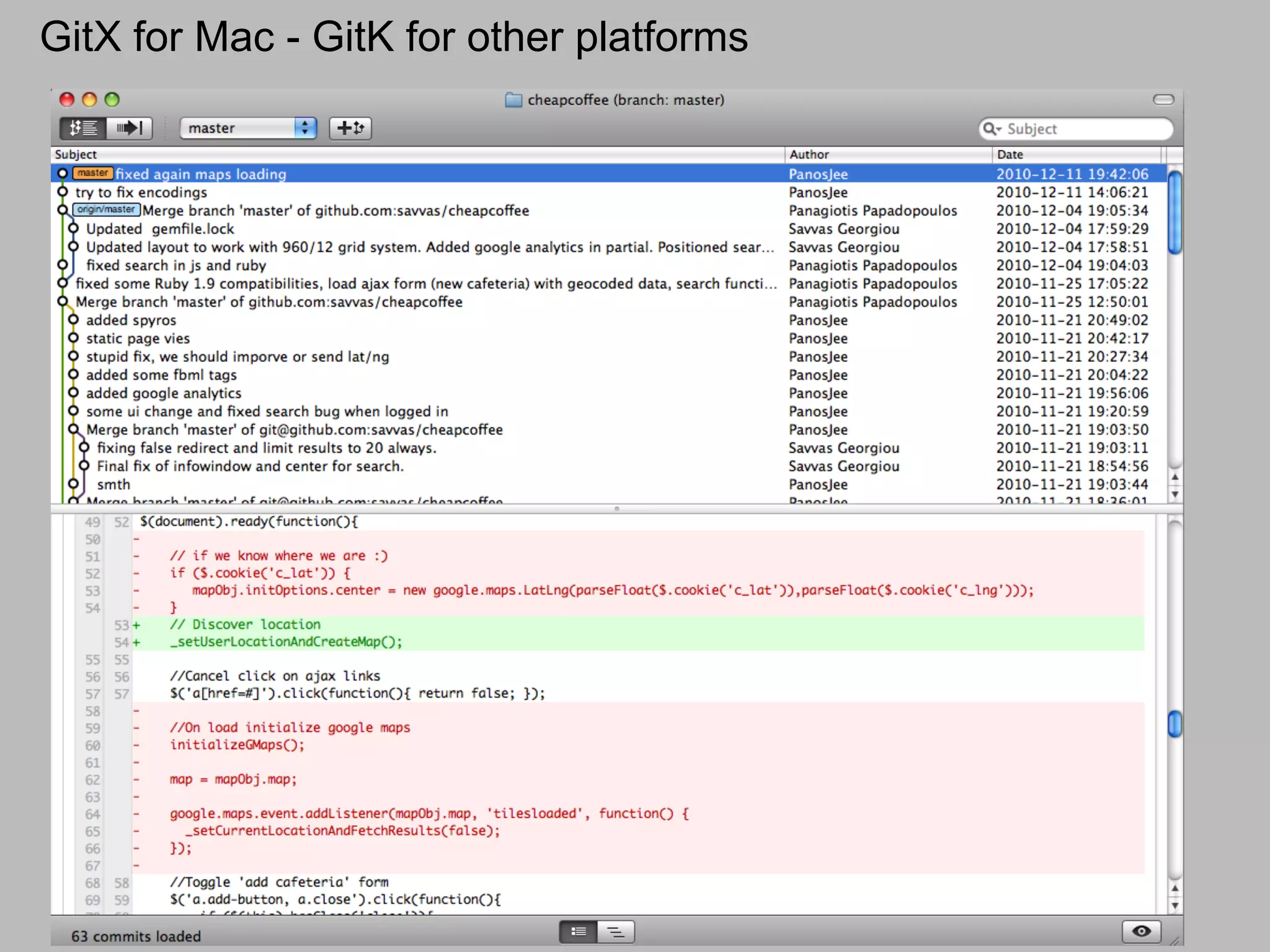This screenshot has width=1270, height=952.
Task: Select detailed list view button in footer
Action: 578,932
